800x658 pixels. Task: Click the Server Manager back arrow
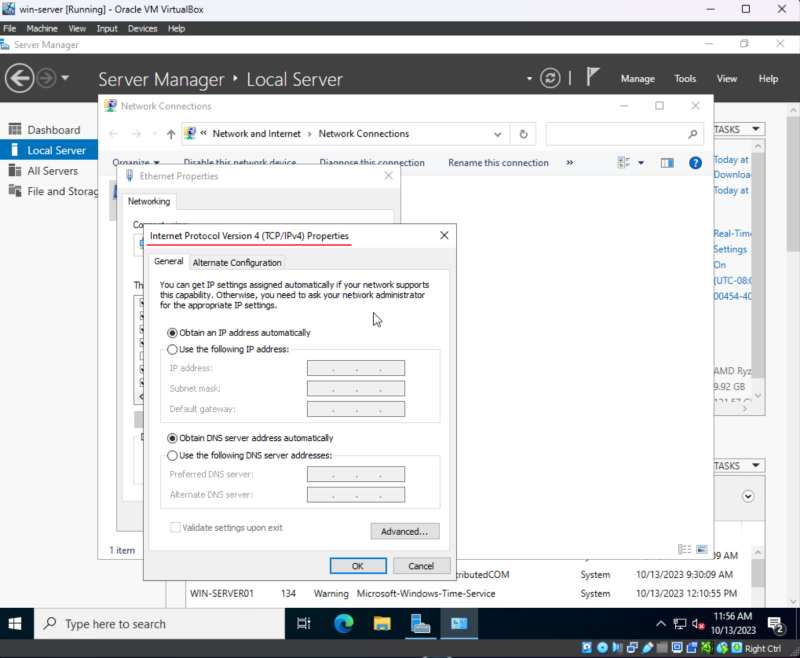19,78
